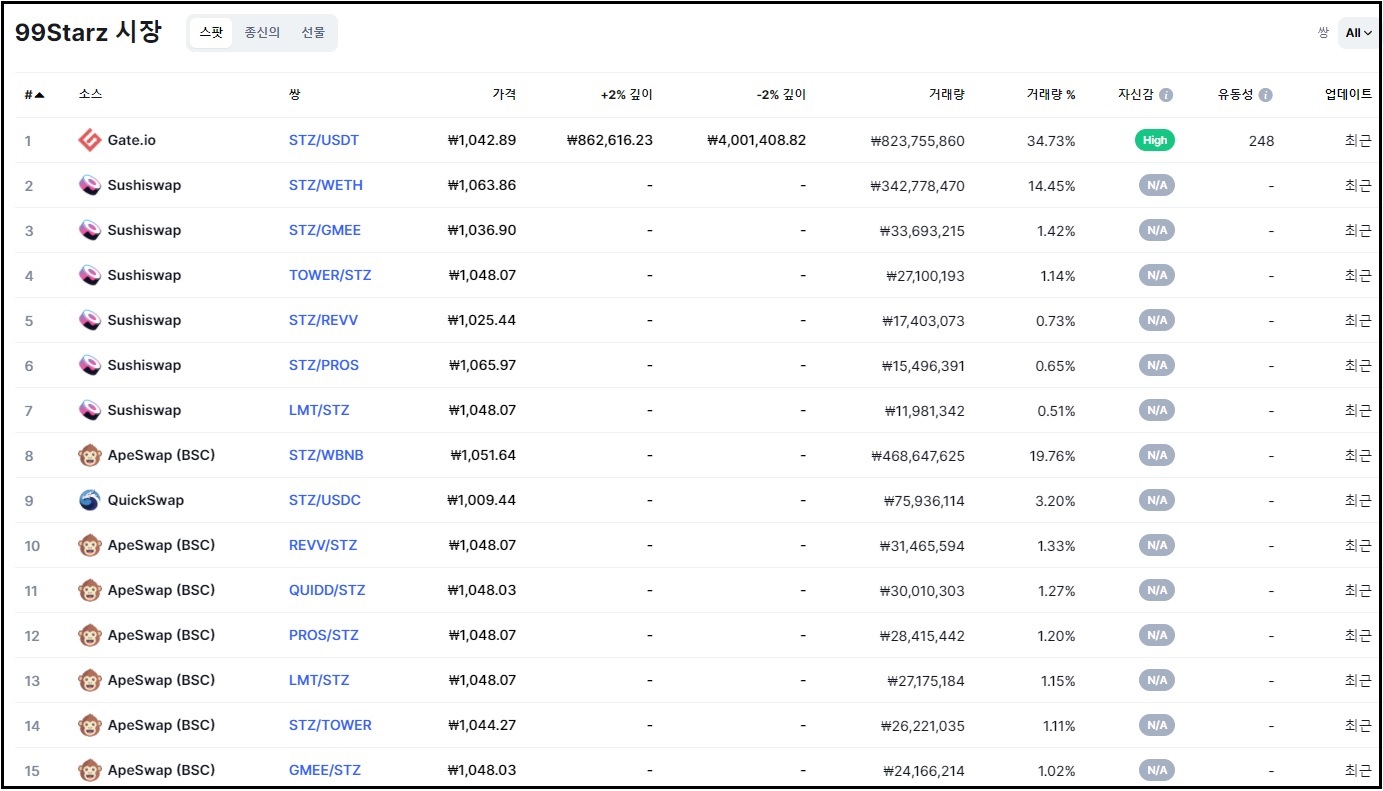Click N/A badge in QUIDD/STZ row
The image size is (1383, 791).
pos(1157,590)
